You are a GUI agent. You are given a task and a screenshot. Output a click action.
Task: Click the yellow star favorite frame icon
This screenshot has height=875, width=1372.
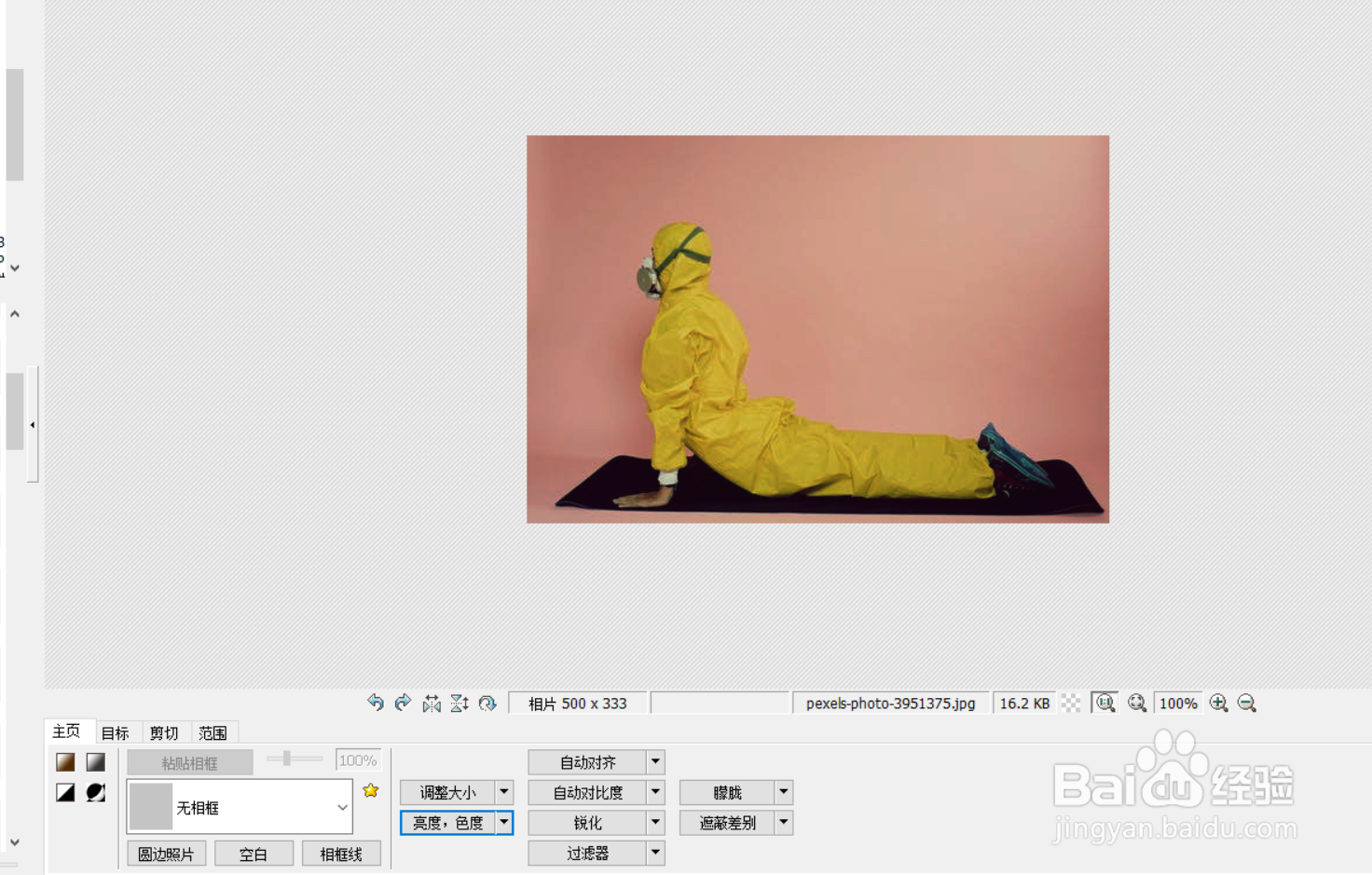pos(371,790)
